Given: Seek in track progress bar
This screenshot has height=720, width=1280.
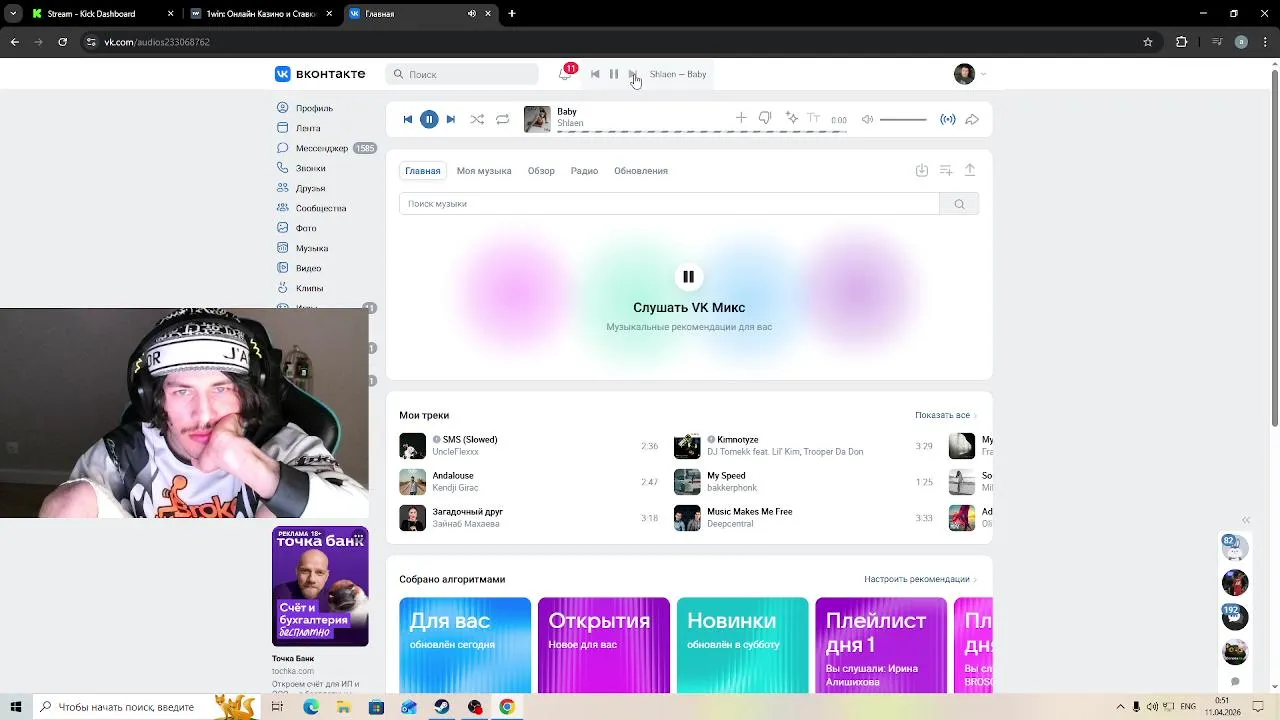Looking at the screenshot, I should coord(701,131).
